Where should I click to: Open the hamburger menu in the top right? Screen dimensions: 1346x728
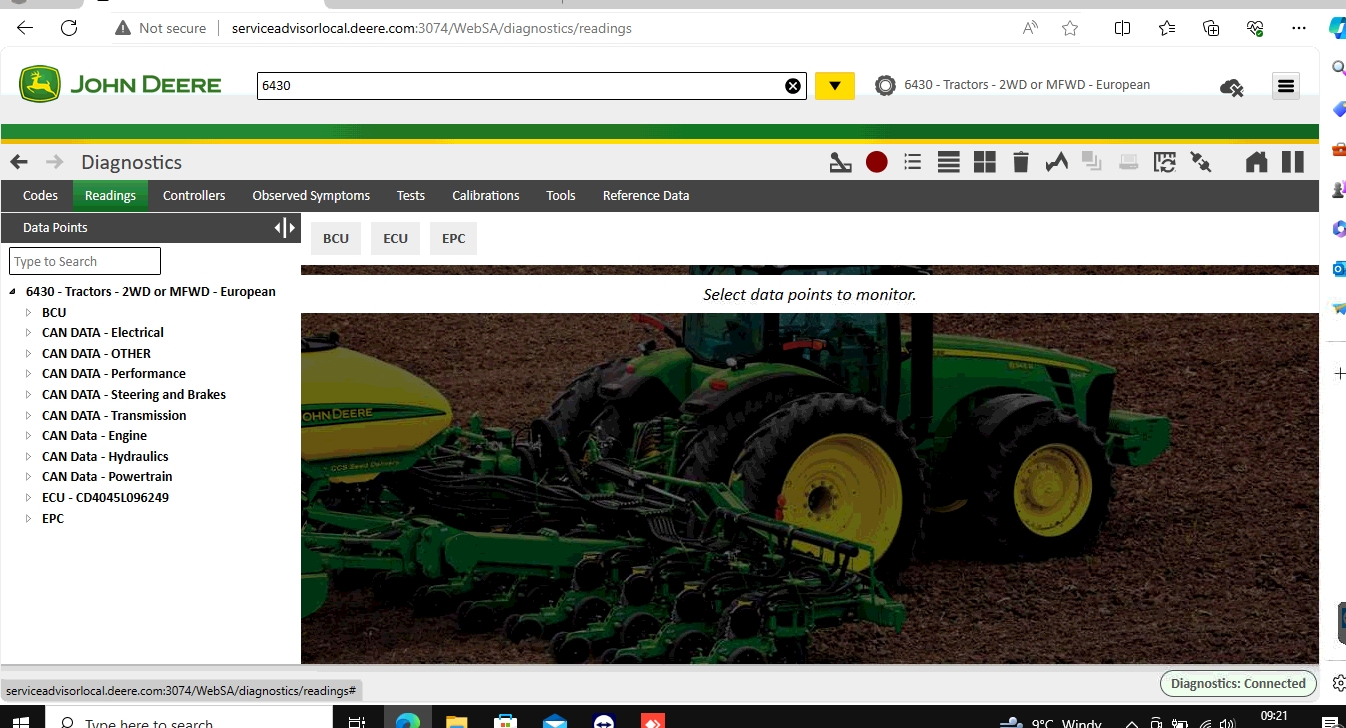click(1285, 86)
